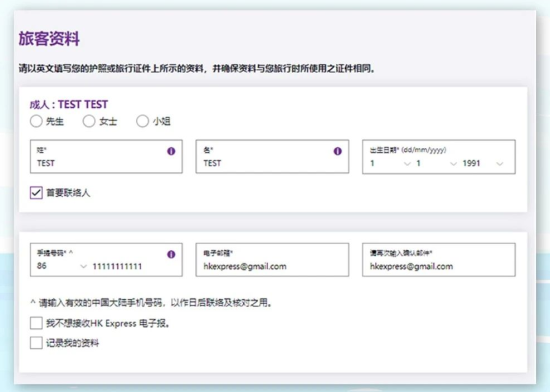Click the info icon in given name field
Viewport: 550px width, 392px height.
click(337, 151)
